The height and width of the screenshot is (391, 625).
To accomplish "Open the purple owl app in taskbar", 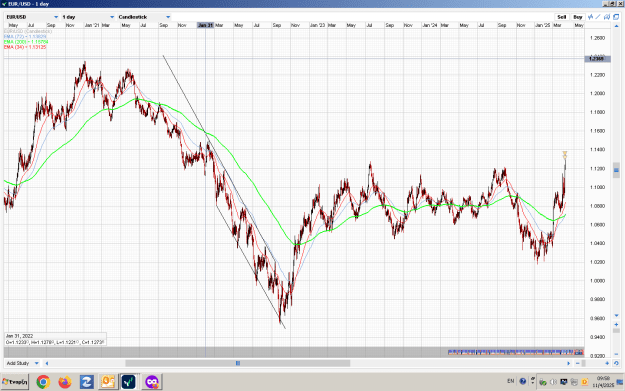I will [x=152, y=382].
